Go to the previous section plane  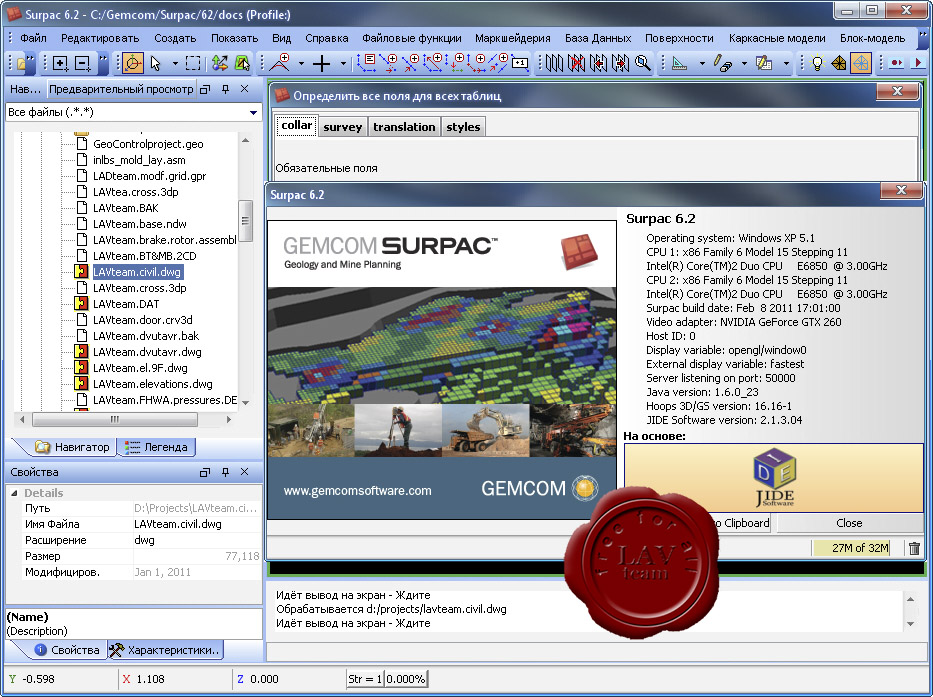(x=598, y=63)
